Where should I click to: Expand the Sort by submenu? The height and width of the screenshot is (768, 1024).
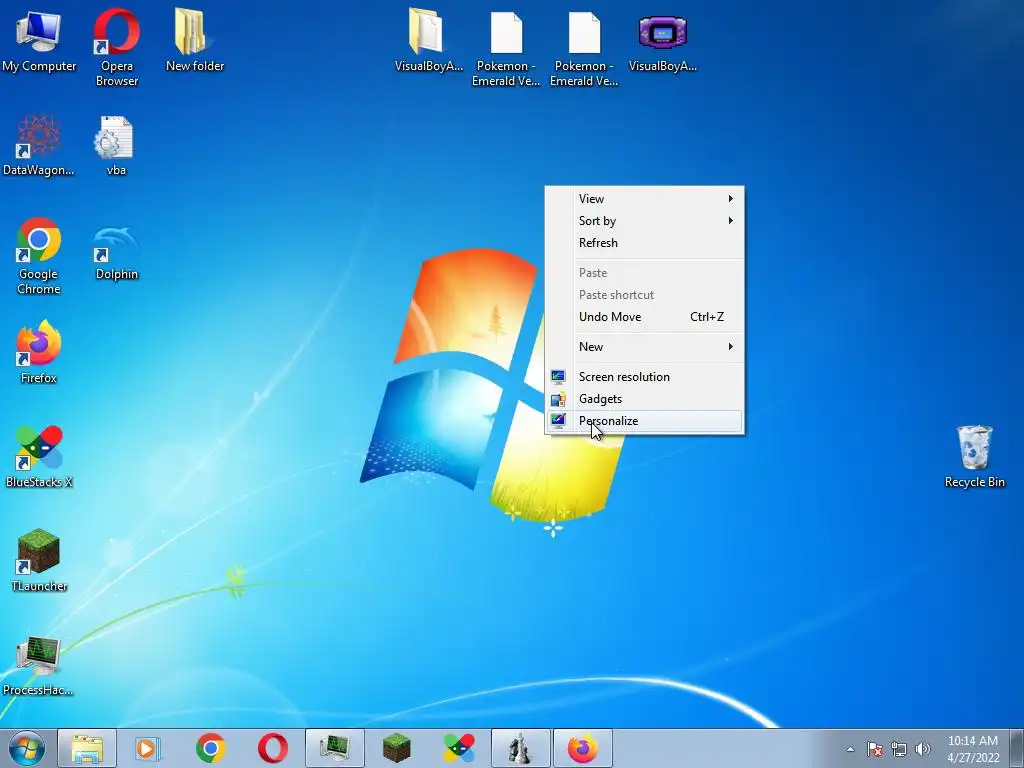click(645, 221)
